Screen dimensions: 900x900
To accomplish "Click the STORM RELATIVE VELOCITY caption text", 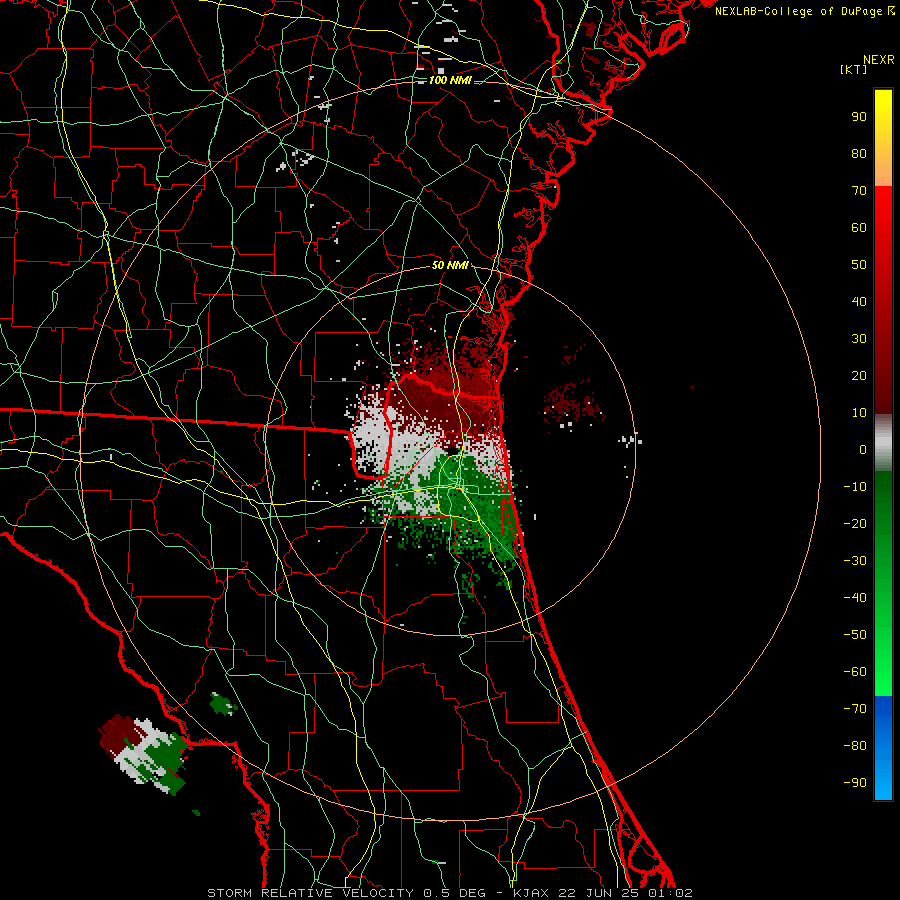I will pos(311,893).
